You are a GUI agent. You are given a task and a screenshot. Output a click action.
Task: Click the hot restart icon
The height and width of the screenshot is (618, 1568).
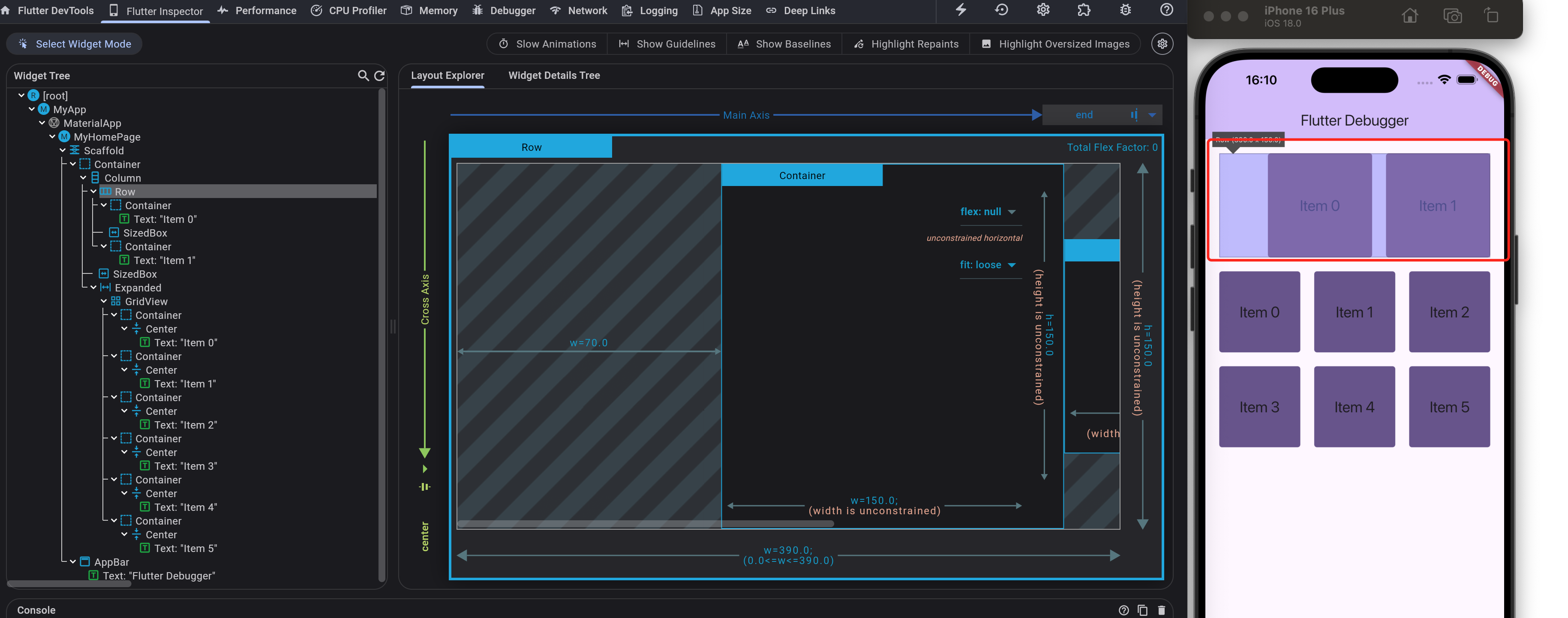pos(1001,10)
